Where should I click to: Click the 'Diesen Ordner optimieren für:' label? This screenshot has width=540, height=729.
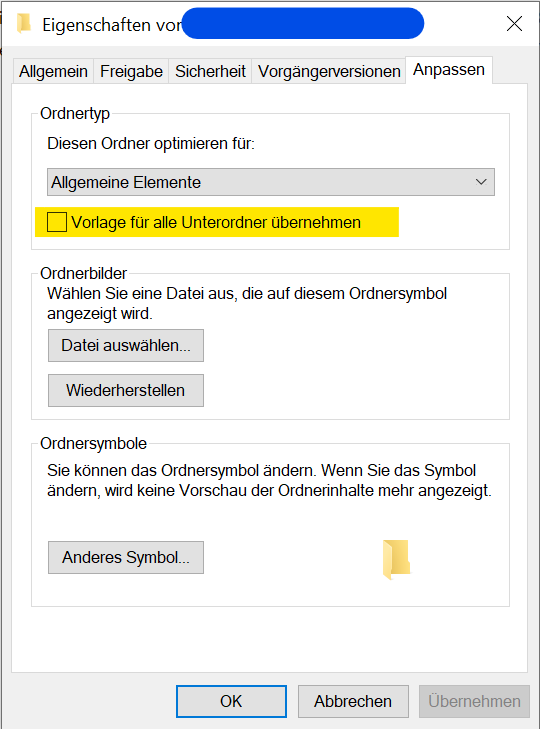tap(151, 143)
